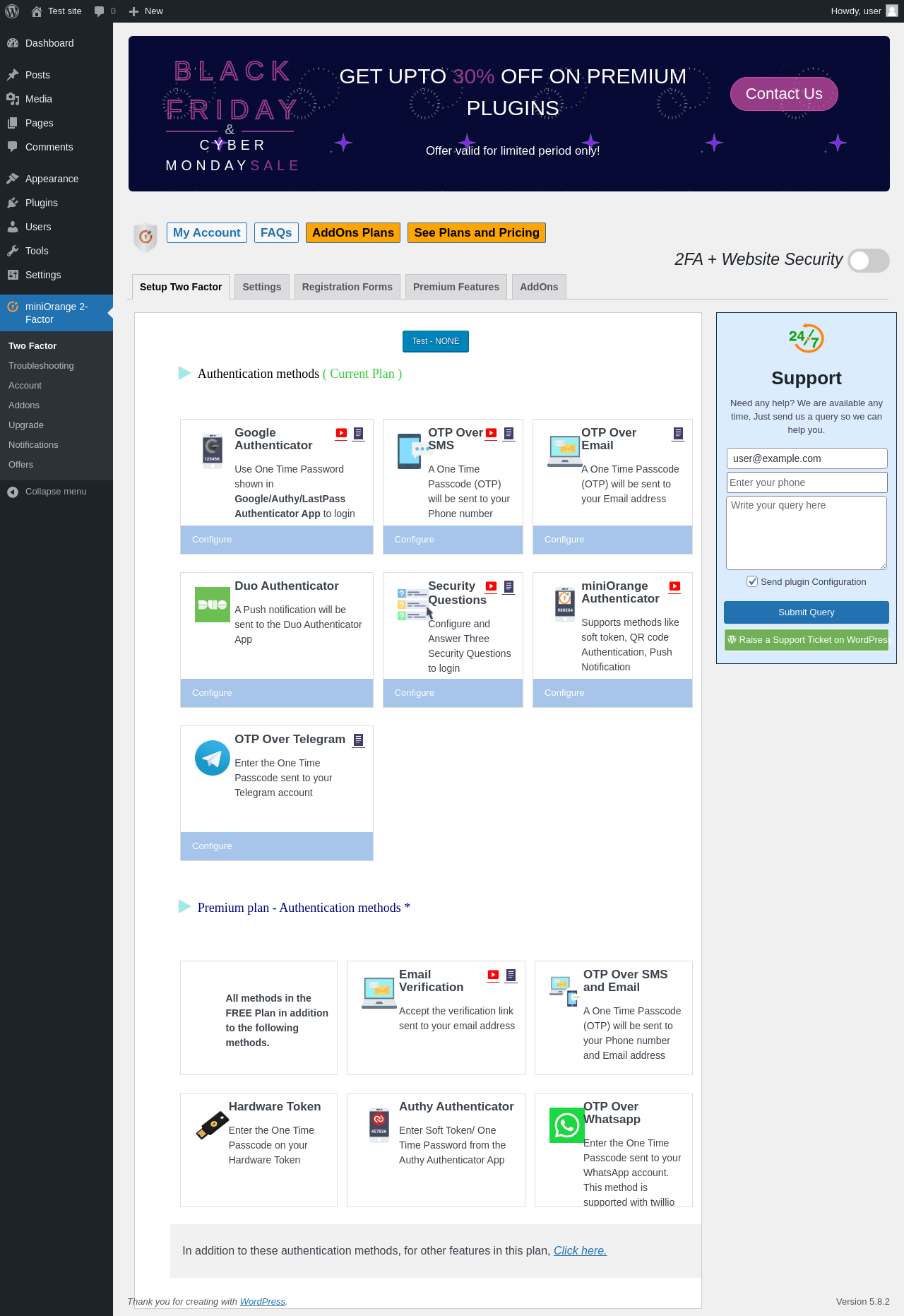Toggle 2FA + Website Security switch
The height and width of the screenshot is (1316, 904).
[869, 261]
